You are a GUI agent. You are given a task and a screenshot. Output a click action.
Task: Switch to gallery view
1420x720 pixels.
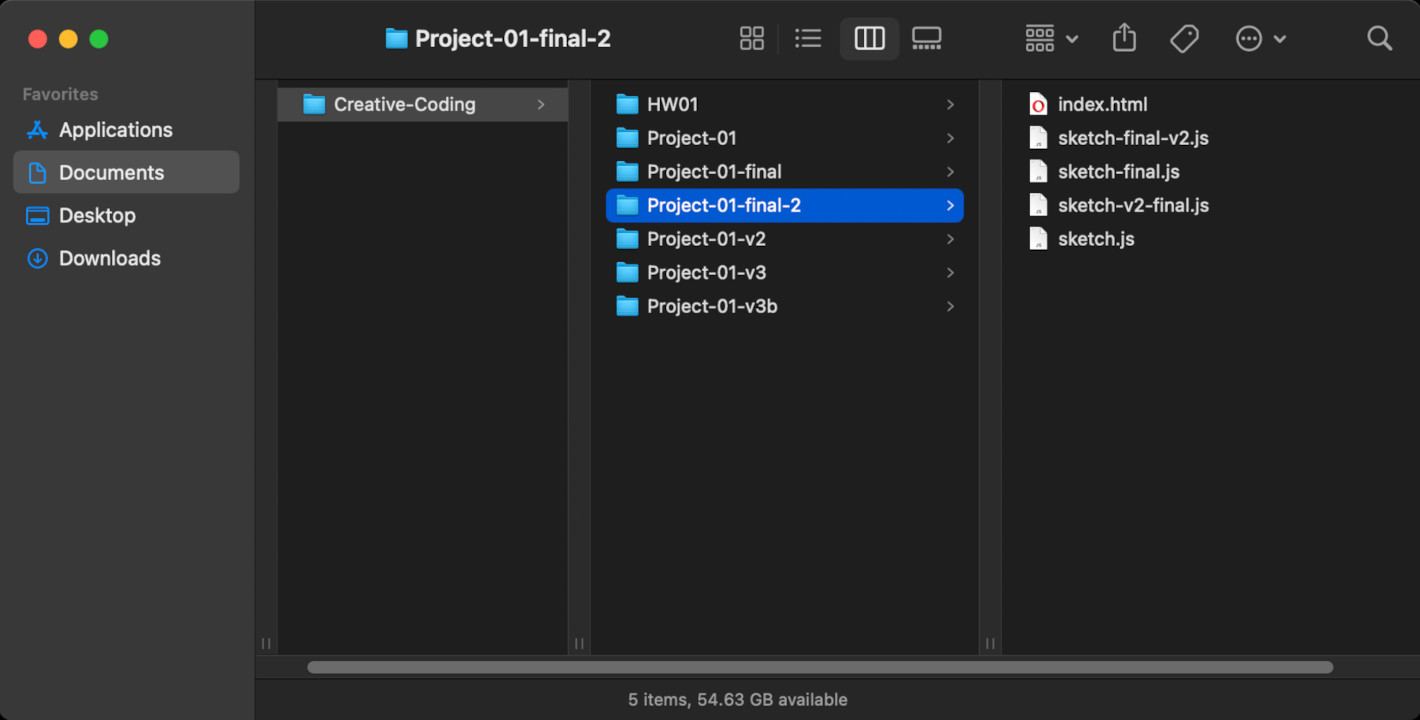pyautogui.click(x=926, y=39)
